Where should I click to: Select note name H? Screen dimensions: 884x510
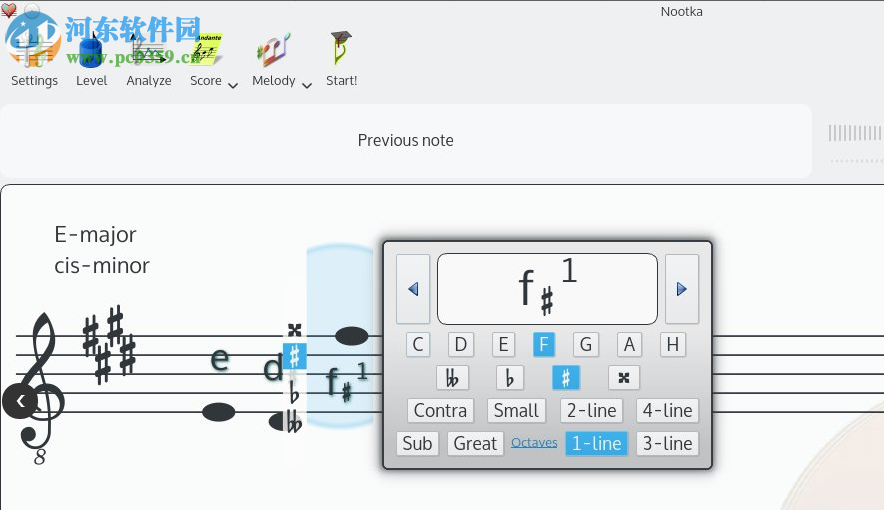673,344
